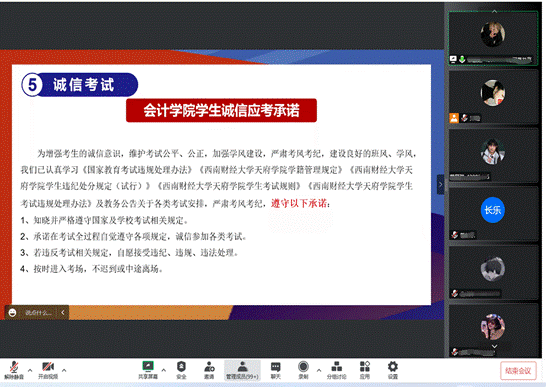Open the Chat (聊天) icon

tap(275, 370)
